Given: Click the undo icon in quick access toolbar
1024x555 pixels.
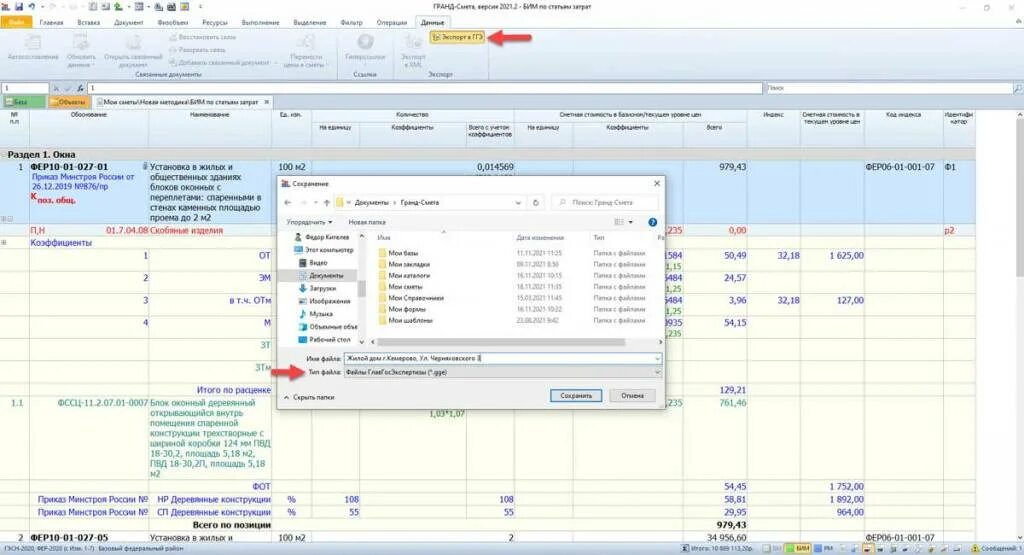Looking at the screenshot, I should pos(31,7).
